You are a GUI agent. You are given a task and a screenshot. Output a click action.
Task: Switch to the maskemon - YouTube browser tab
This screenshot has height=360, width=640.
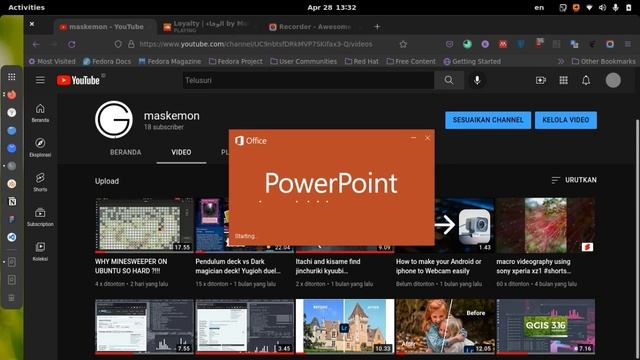105,27
